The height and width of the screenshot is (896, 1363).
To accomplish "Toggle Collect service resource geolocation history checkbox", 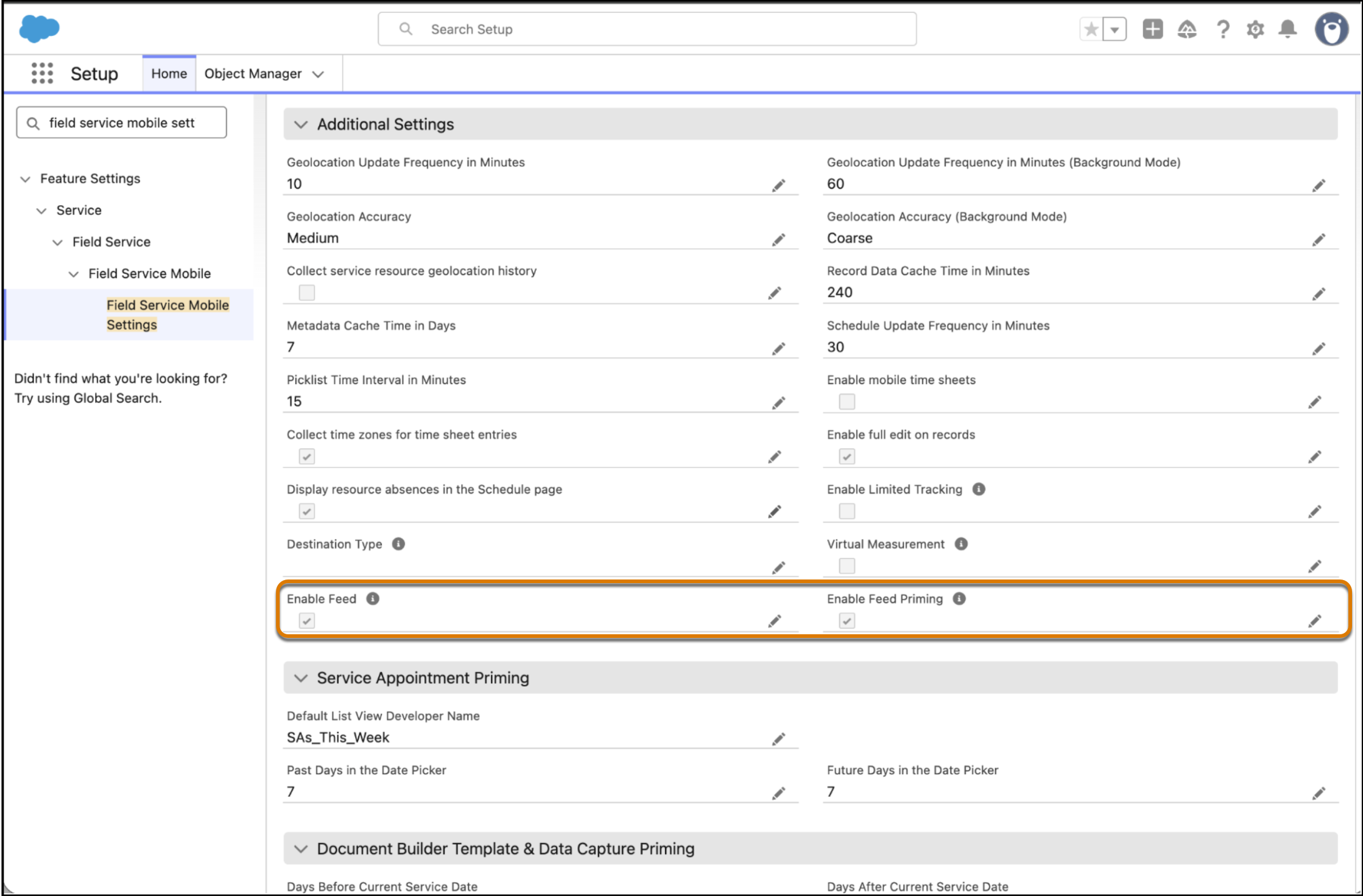I will coord(307,293).
